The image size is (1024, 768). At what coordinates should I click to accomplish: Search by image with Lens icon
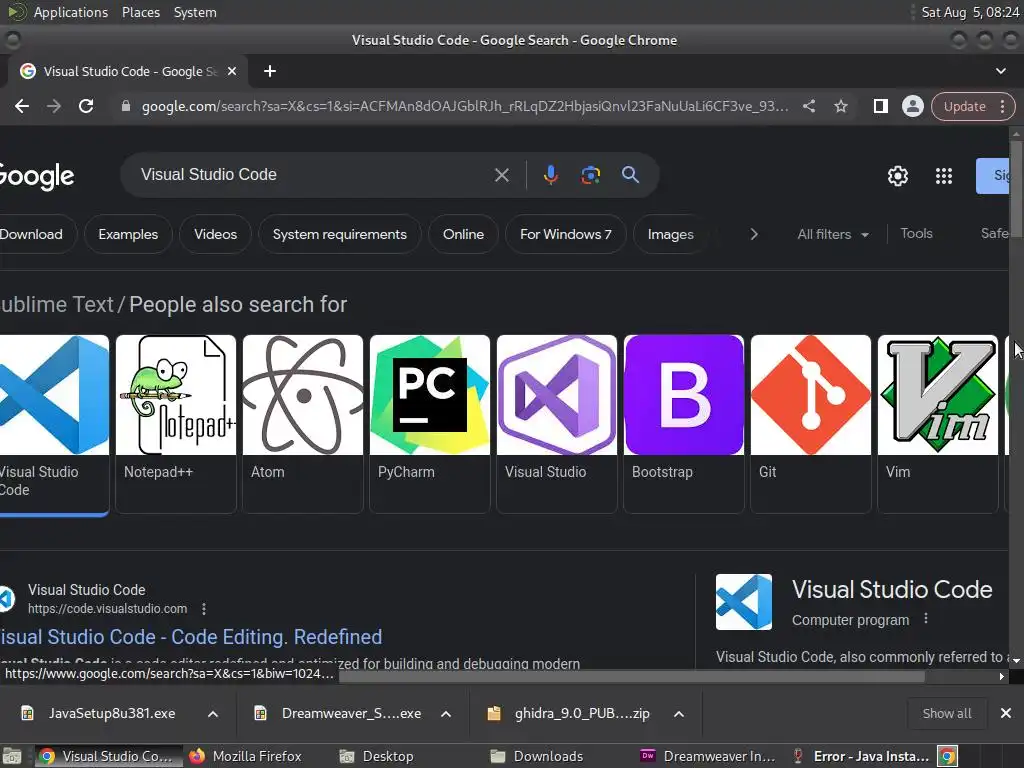coord(590,175)
